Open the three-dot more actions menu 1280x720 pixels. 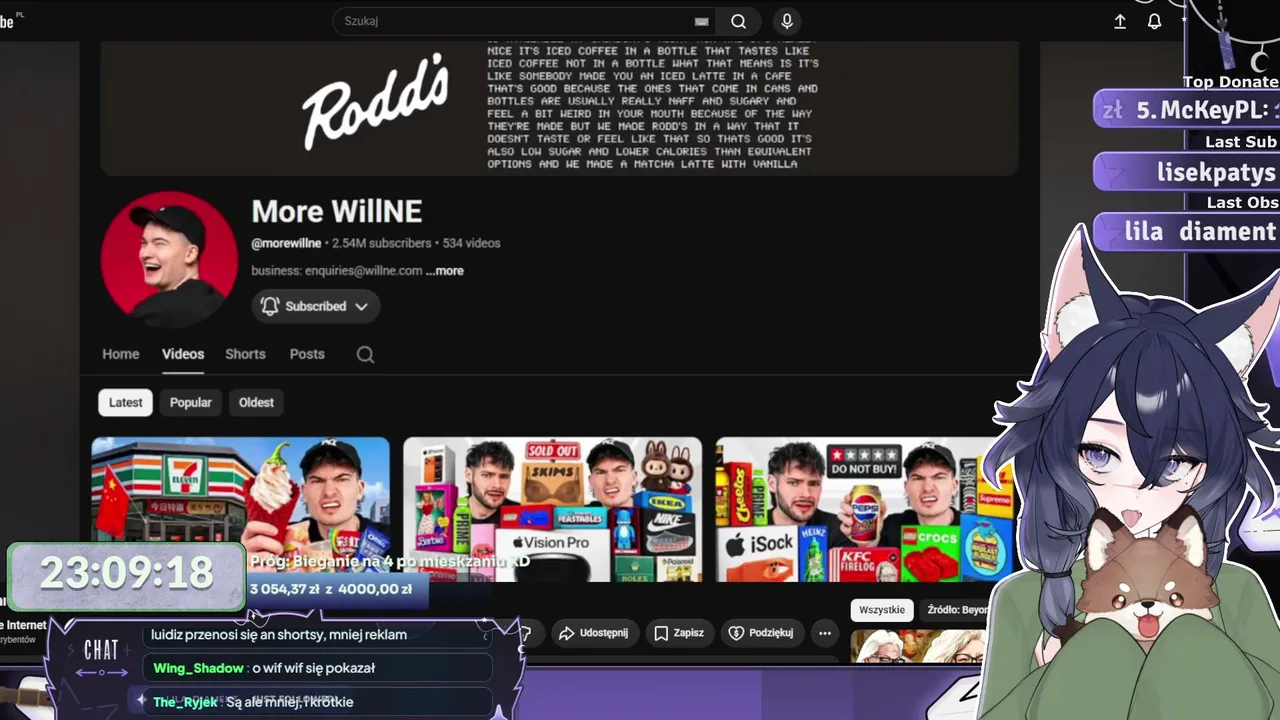[x=824, y=633]
